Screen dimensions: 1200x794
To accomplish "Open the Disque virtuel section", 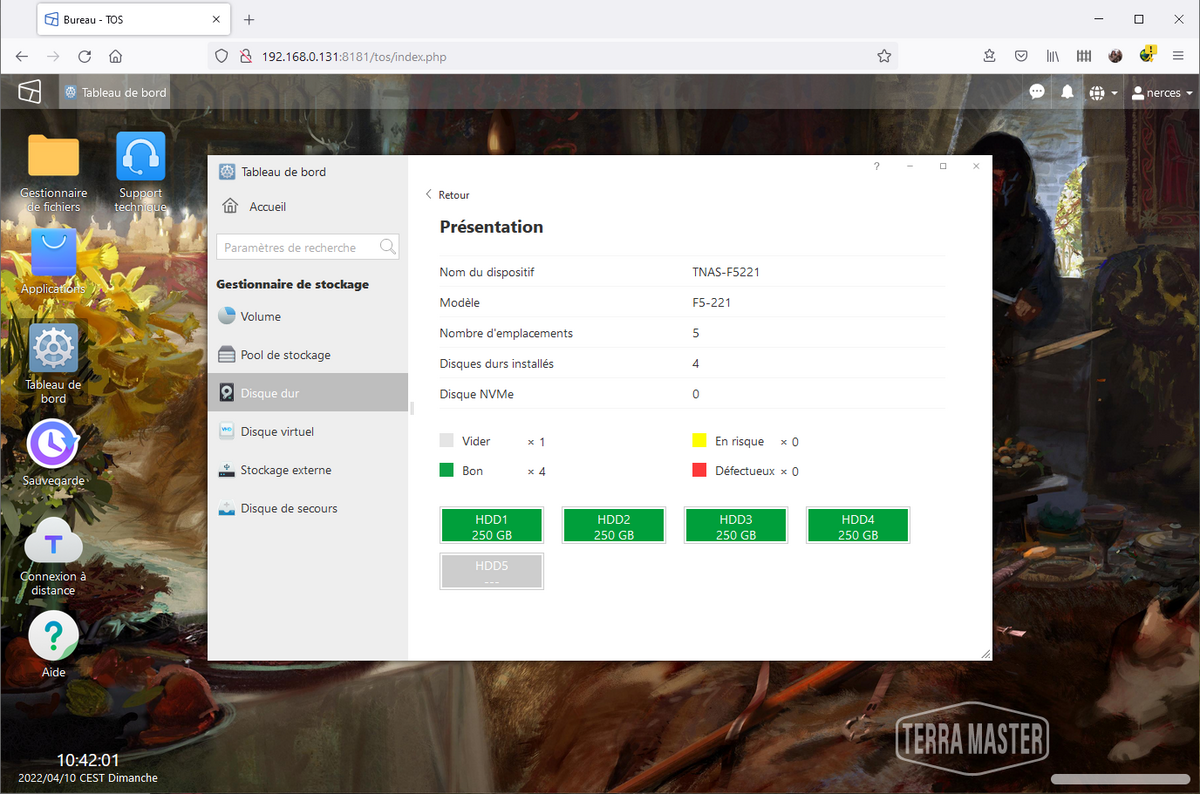I will (308, 431).
